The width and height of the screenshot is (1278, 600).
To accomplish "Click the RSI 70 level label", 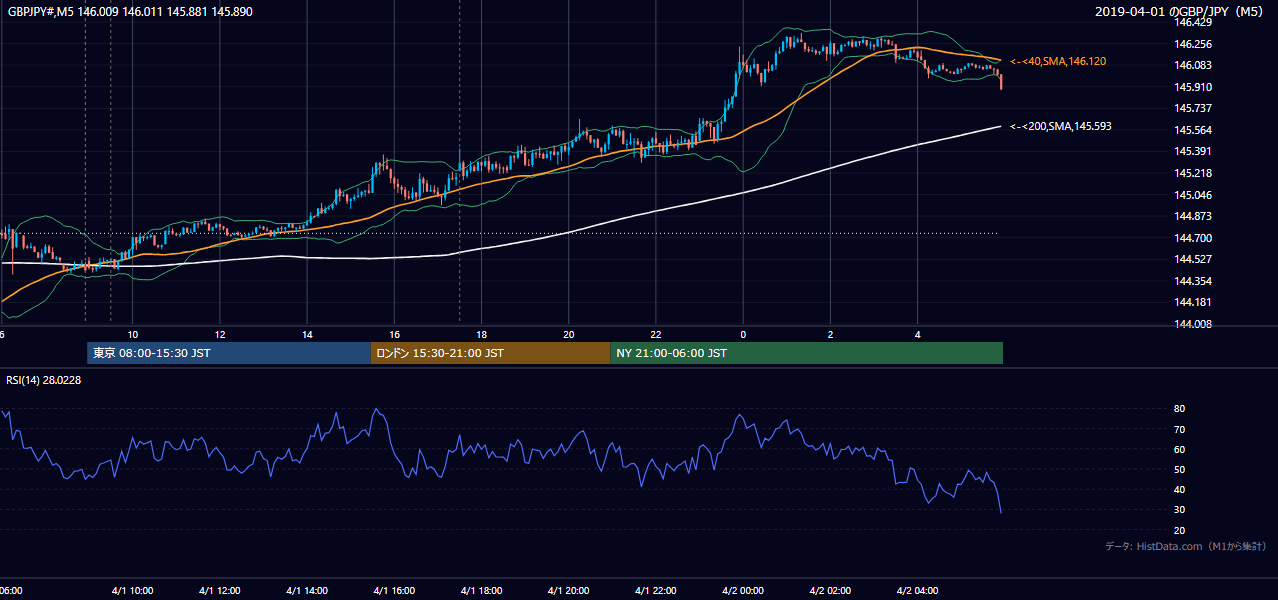I will click(x=1180, y=429).
